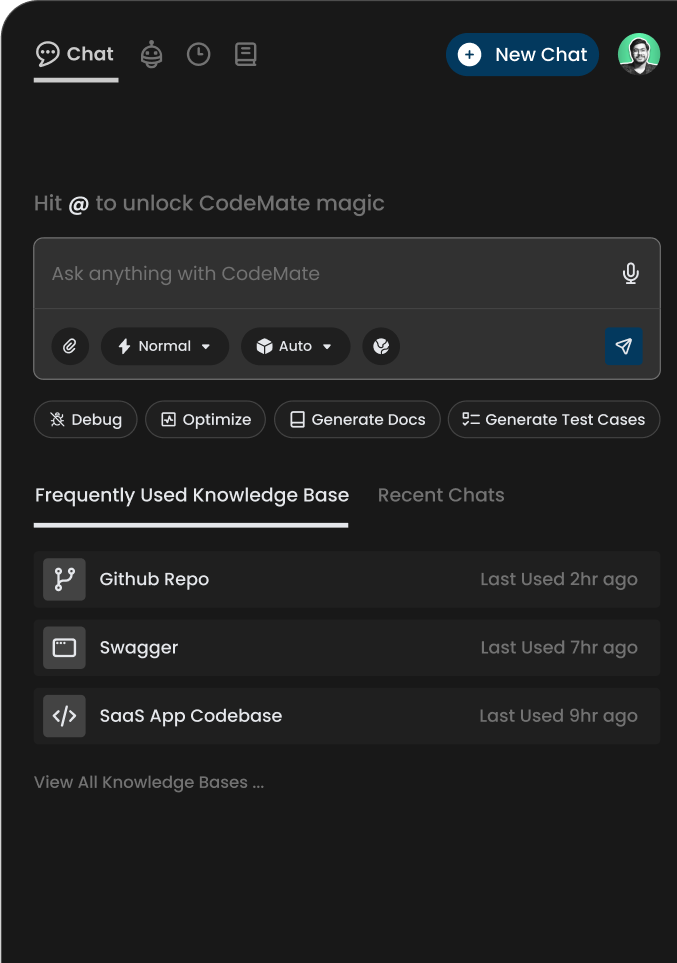Start a New Chat
Image resolution: width=677 pixels, height=963 pixels.
tap(522, 54)
